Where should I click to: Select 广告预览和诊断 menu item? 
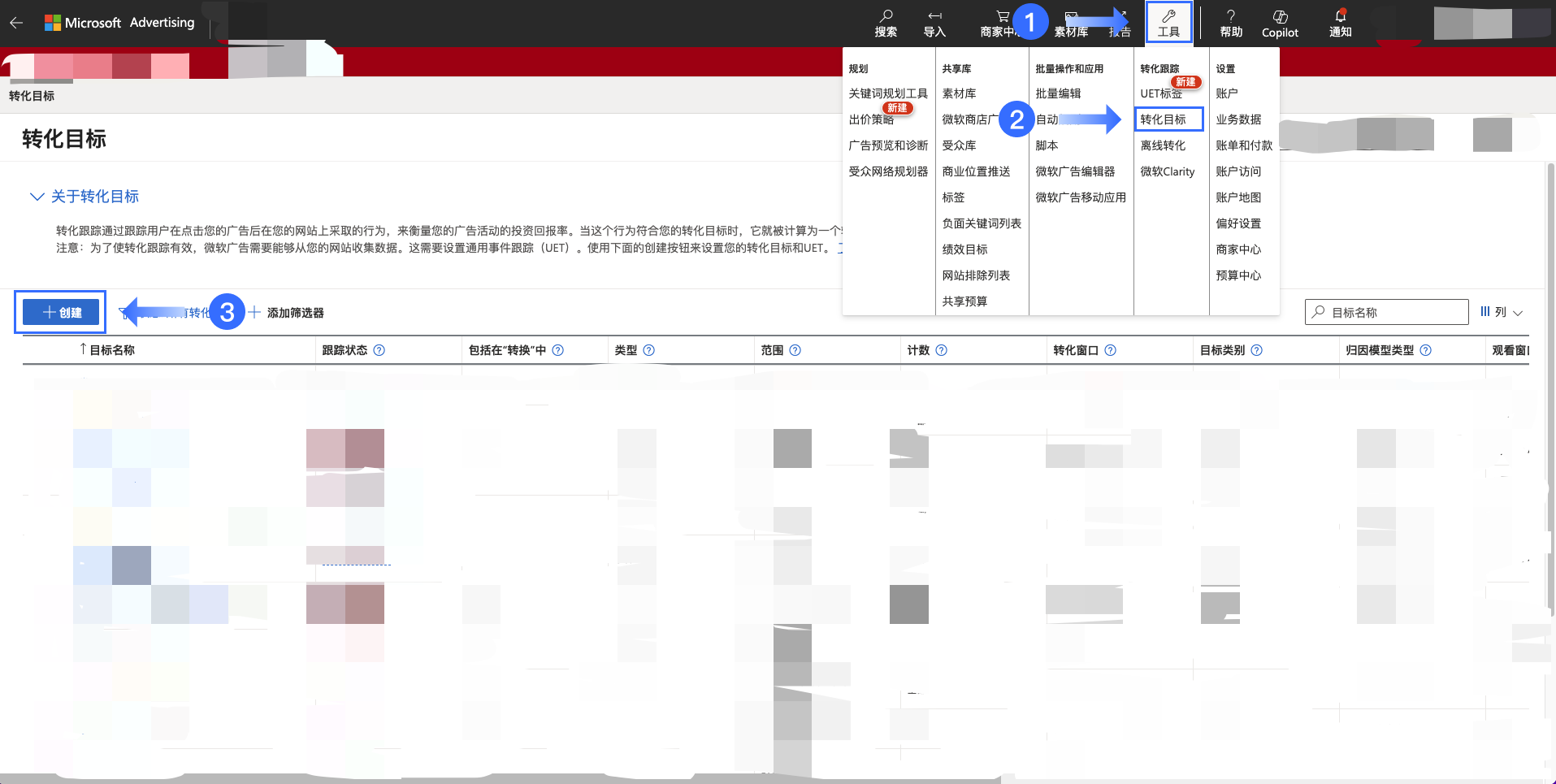click(x=888, y=145)
